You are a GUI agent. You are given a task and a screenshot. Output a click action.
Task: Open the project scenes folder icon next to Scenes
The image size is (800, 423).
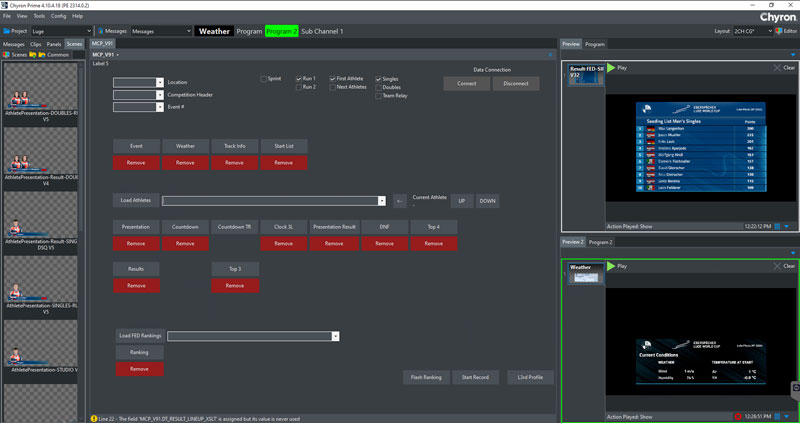point(33,55)
